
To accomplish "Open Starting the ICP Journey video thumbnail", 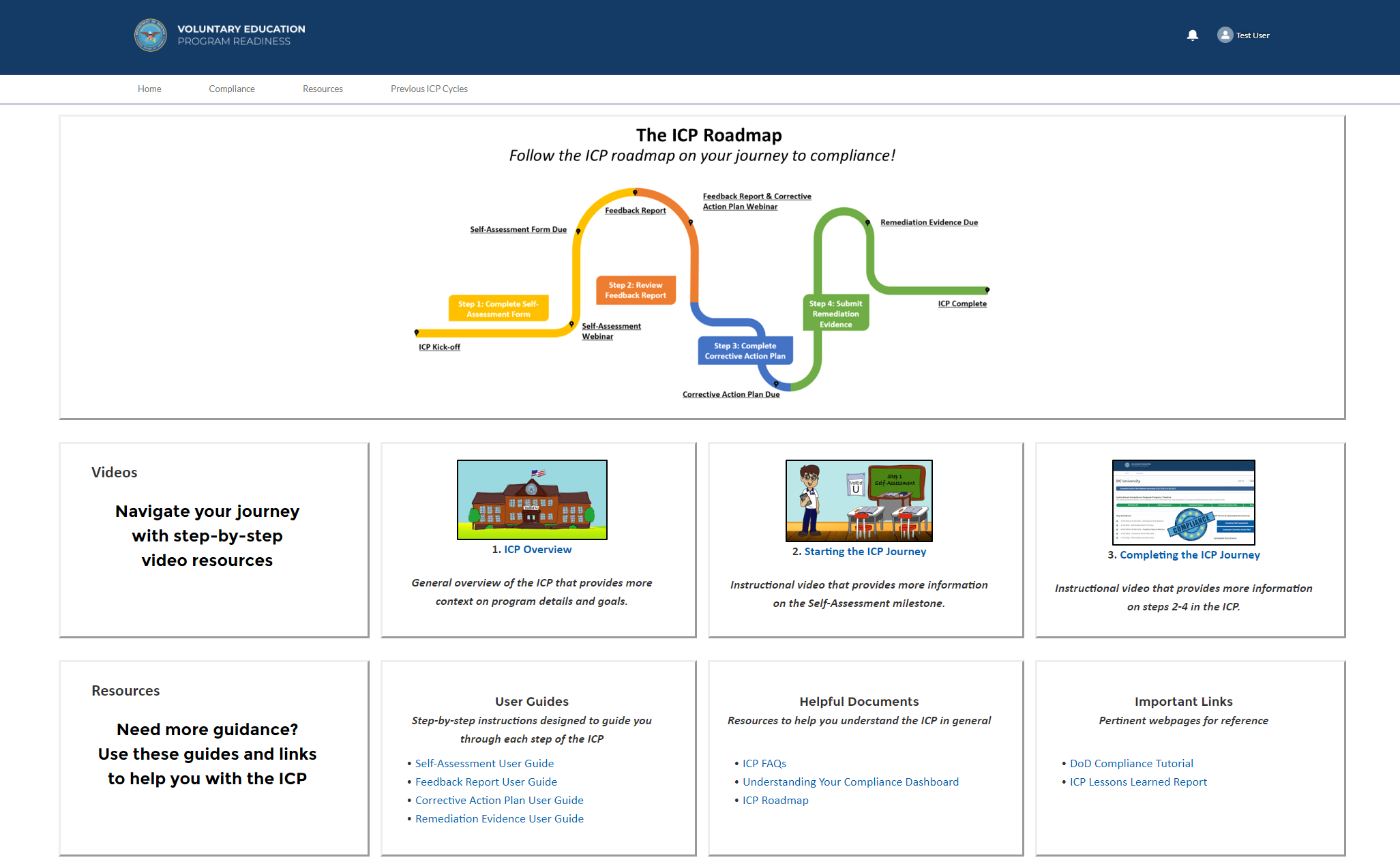I will click(859, 501).
